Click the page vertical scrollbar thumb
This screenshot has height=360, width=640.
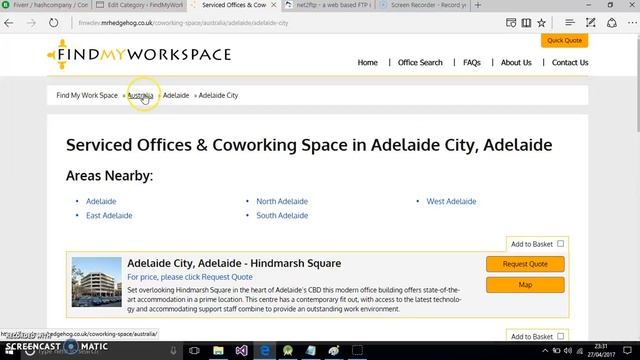(637, 85)
